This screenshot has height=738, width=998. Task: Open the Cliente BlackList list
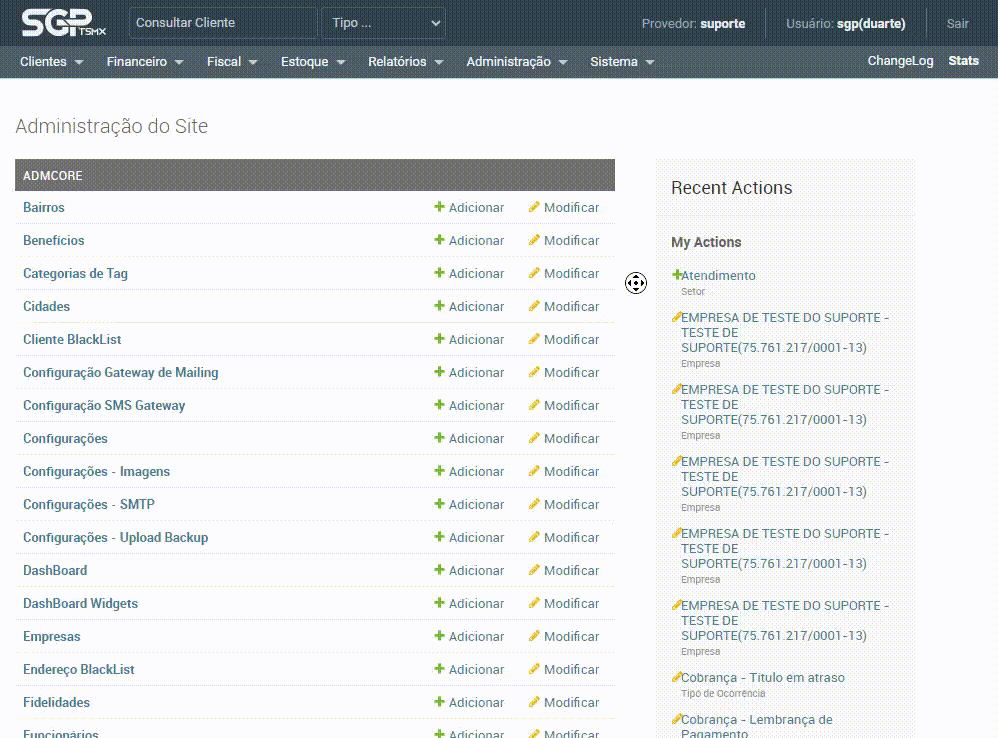click(x=72, y=339)
